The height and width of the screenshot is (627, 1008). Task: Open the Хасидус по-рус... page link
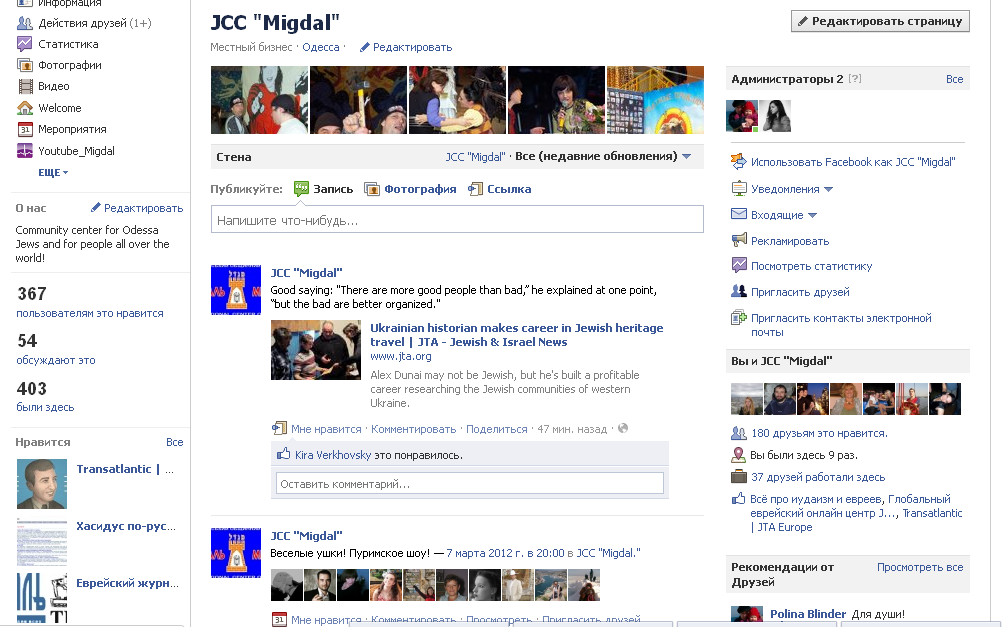point(126,526)
